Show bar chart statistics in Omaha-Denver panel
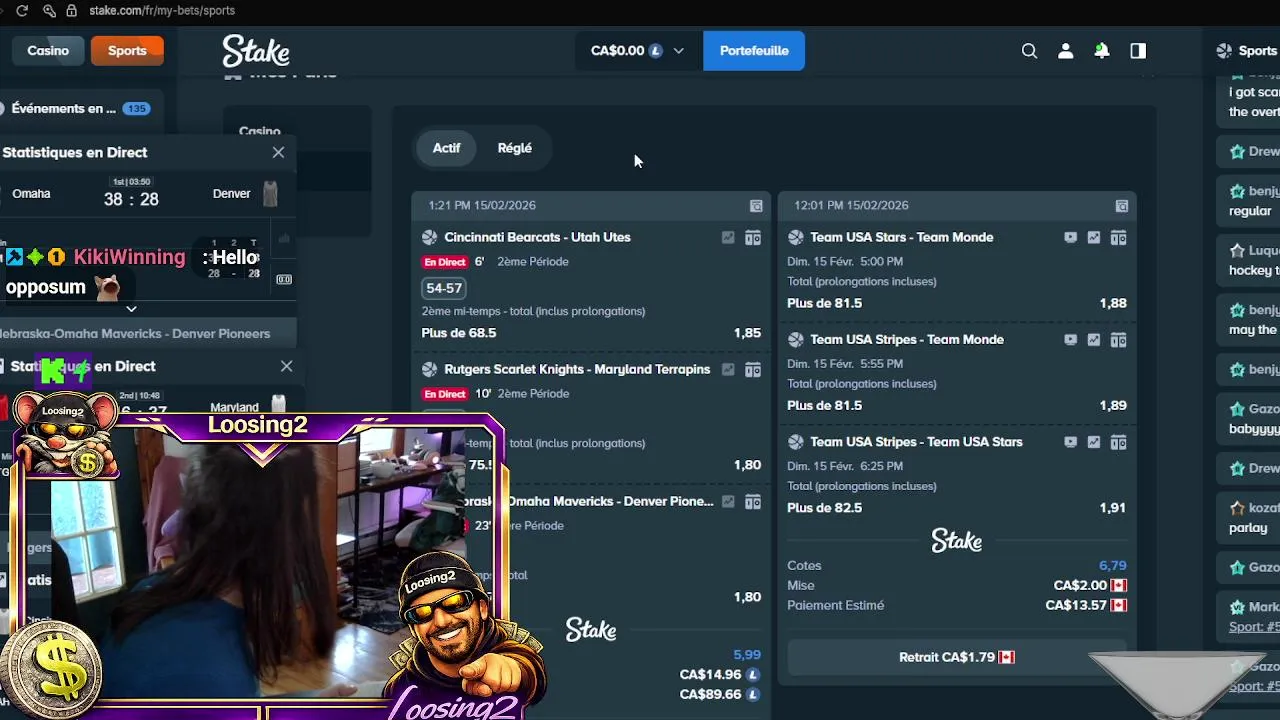1280x720 pixels. 284,239
